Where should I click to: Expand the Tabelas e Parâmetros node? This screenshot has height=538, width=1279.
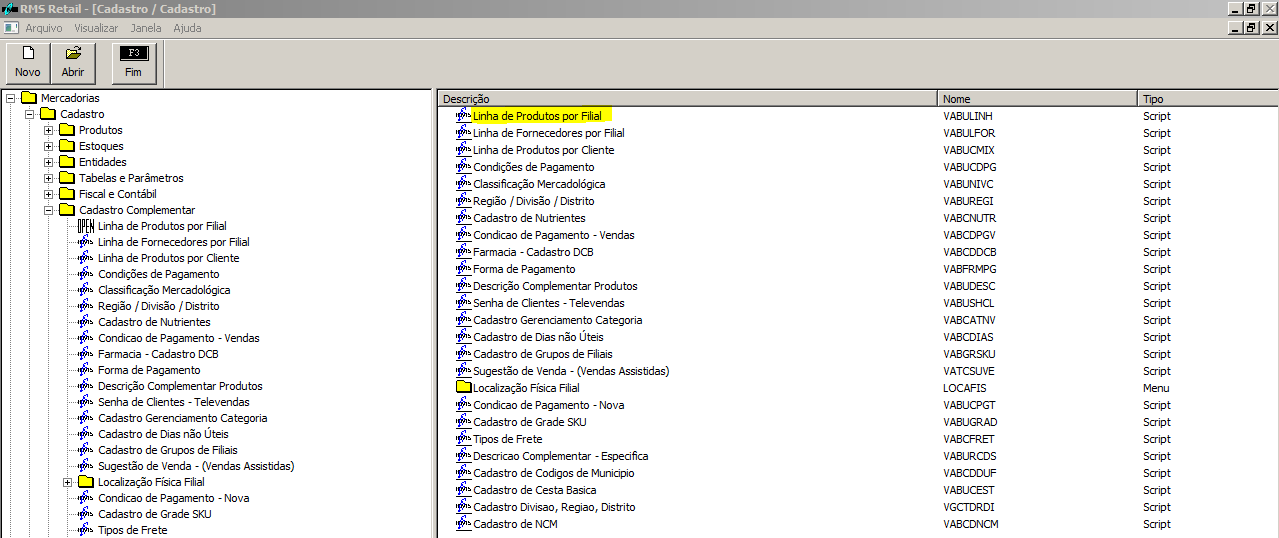(x=49, y=178)
